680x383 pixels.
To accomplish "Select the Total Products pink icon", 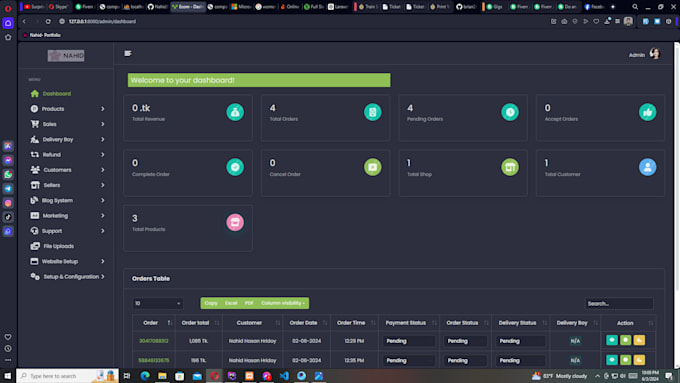I will point(235,223).
